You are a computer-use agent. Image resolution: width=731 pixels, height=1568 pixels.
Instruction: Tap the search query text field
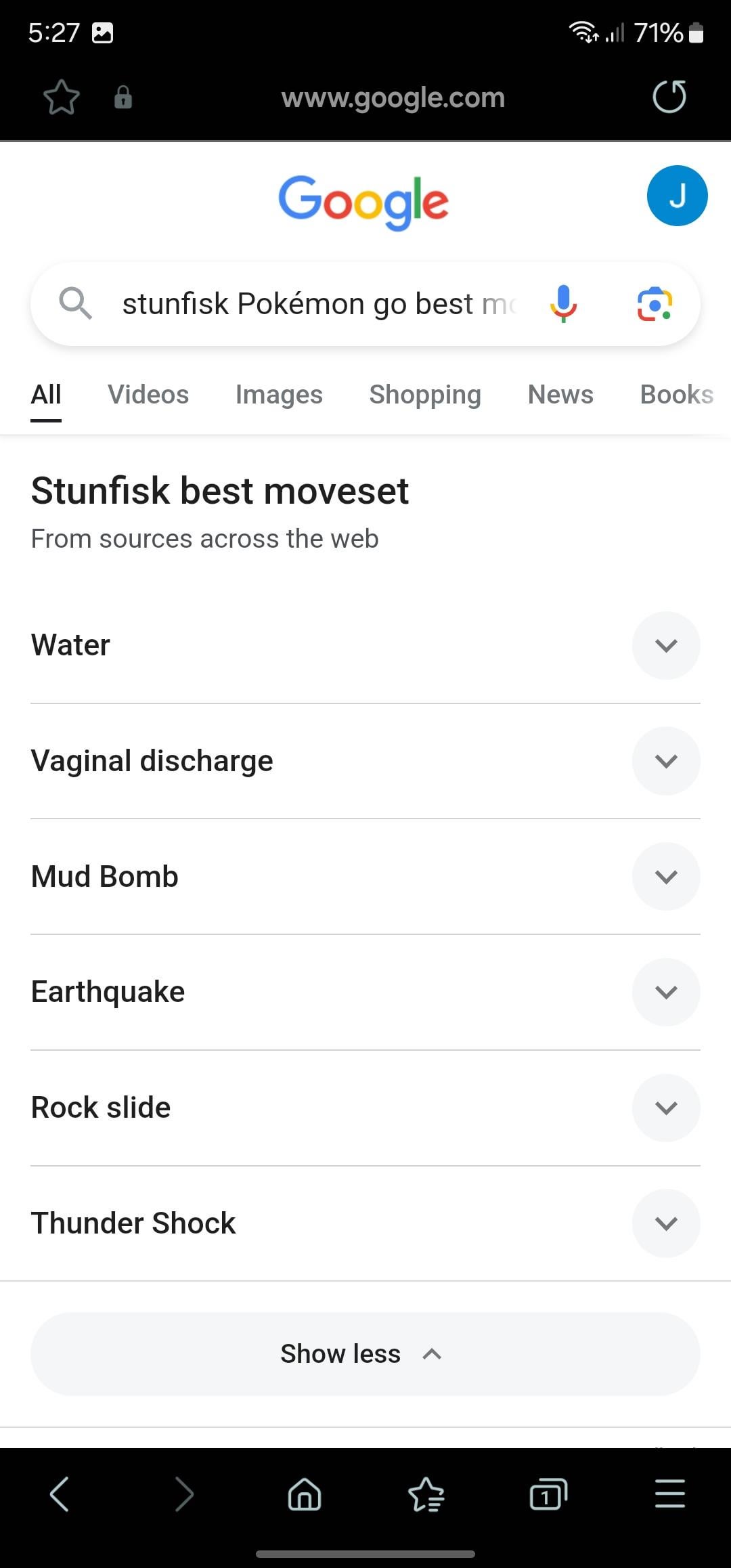click(318, 304)
